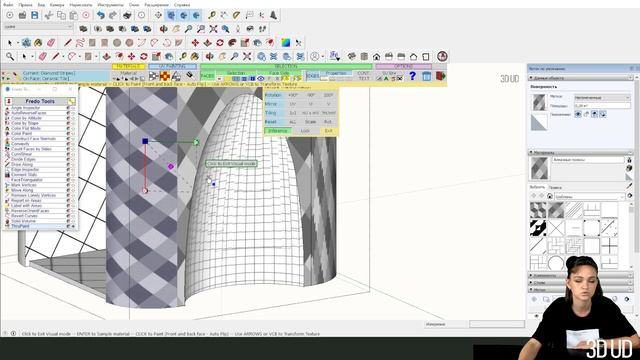Open the Расширения menu

156,5
